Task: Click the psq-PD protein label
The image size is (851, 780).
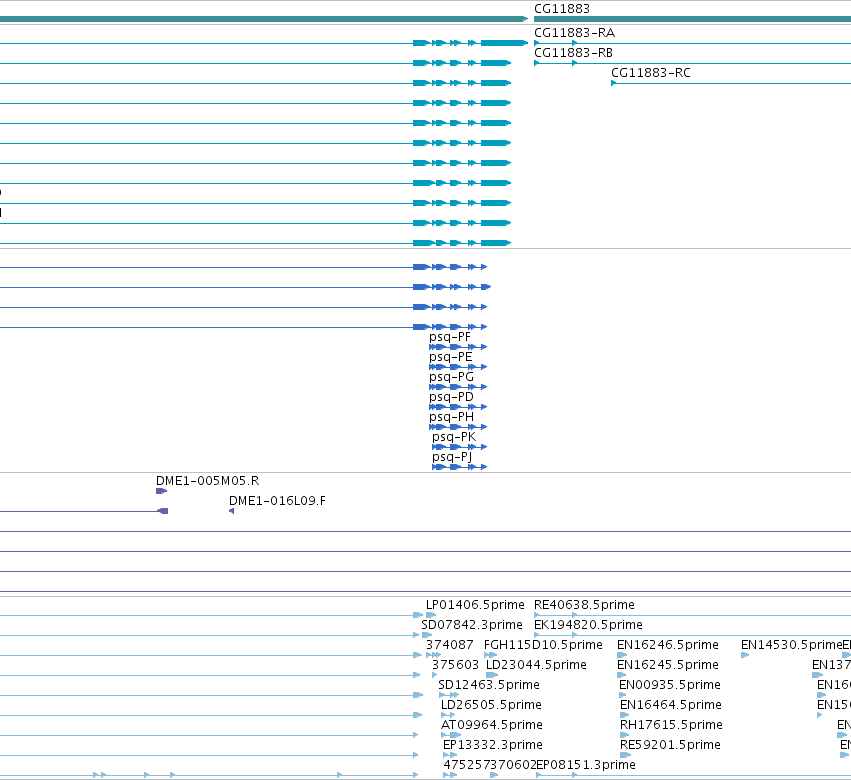Action: coord(451,397)
